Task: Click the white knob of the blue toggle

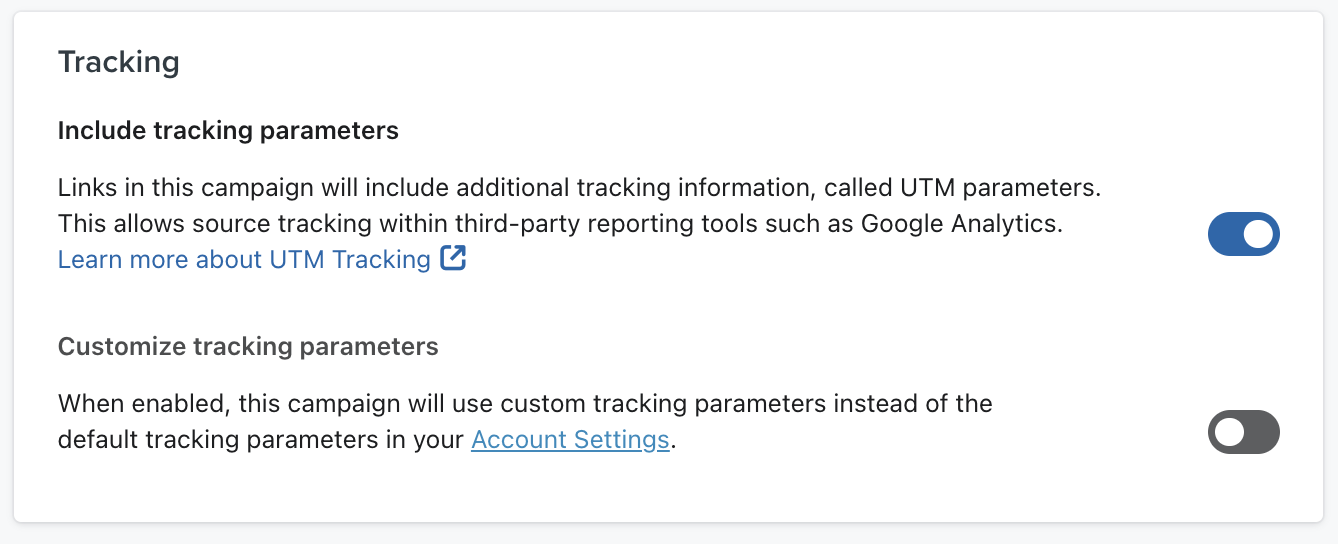Action: (1259, 234)
